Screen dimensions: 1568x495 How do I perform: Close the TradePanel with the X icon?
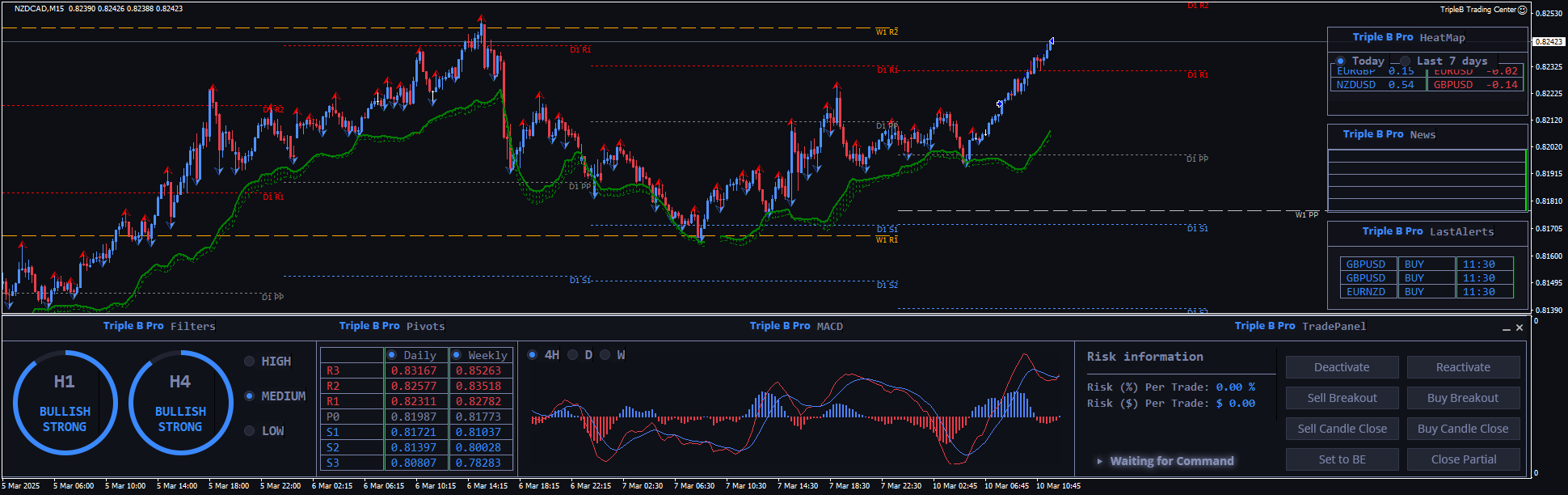1520,328
